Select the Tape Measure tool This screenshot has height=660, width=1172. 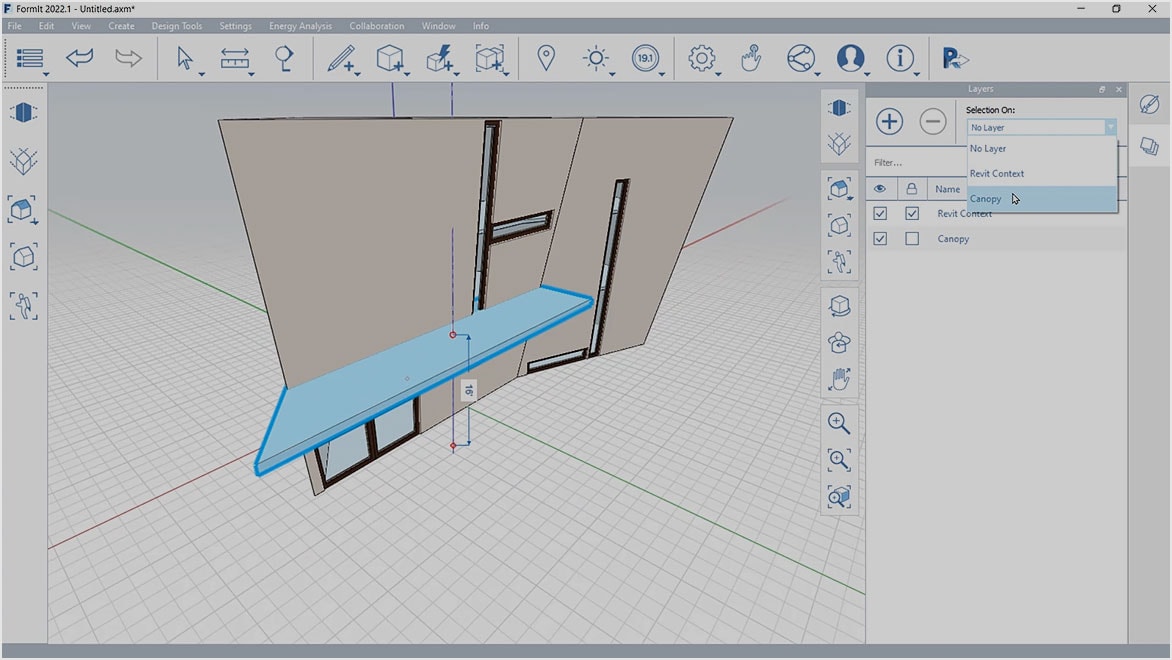(235, 58)
